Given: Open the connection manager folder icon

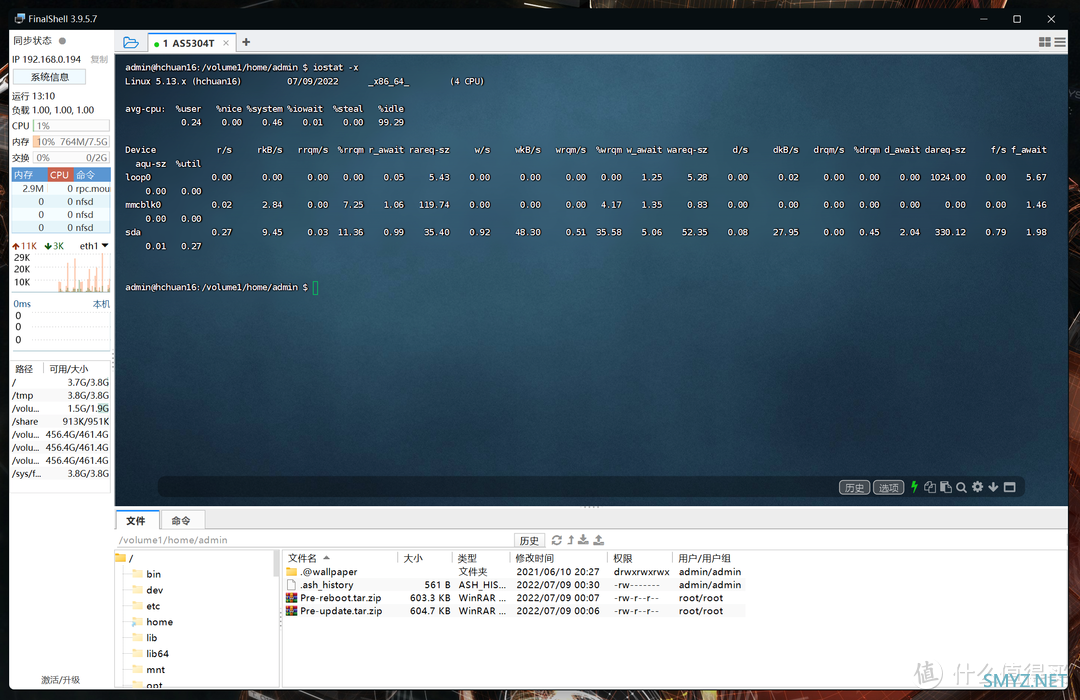Looking at the screenshot, I should click(x=131, y=43).
